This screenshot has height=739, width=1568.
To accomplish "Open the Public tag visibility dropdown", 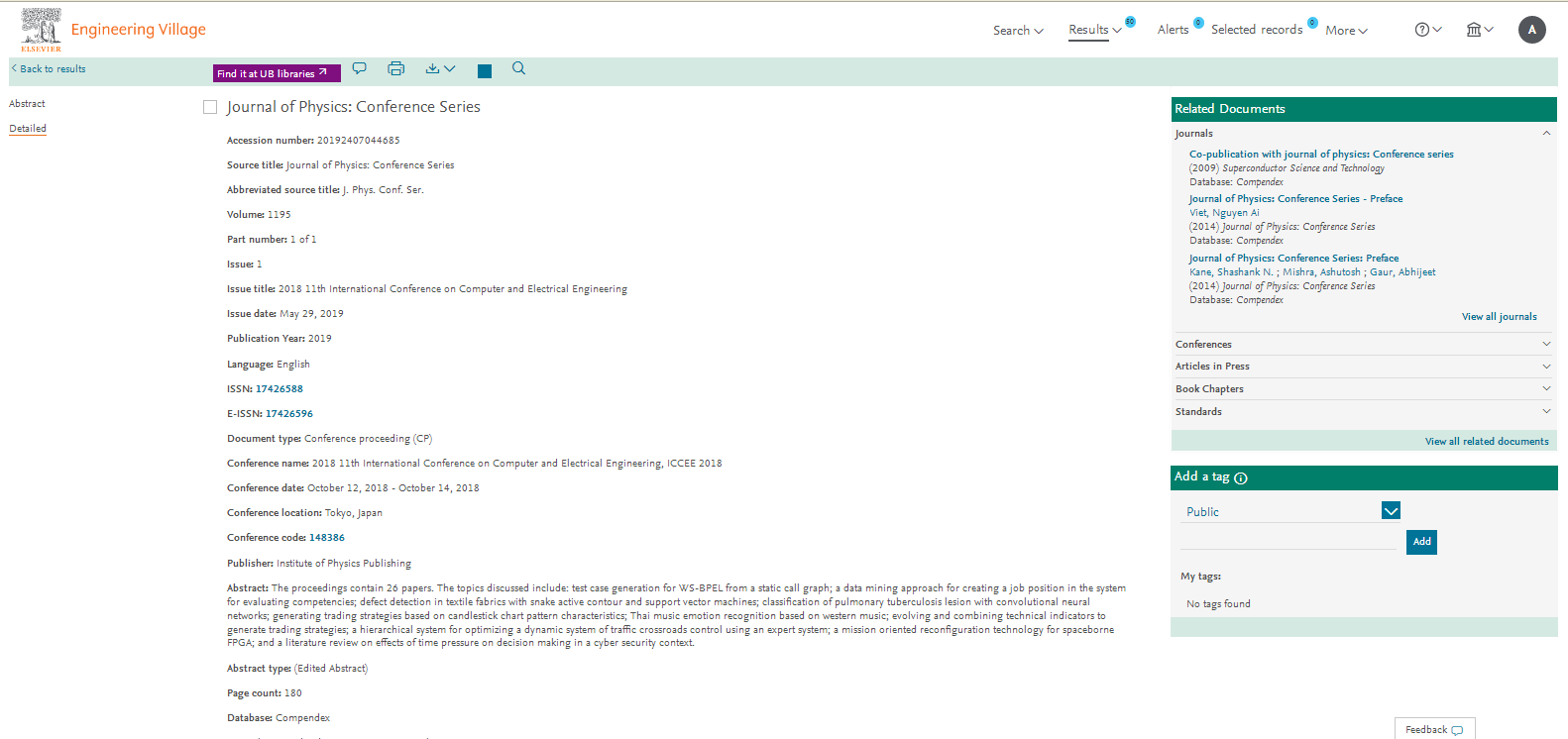I will tap(1391, 511).
